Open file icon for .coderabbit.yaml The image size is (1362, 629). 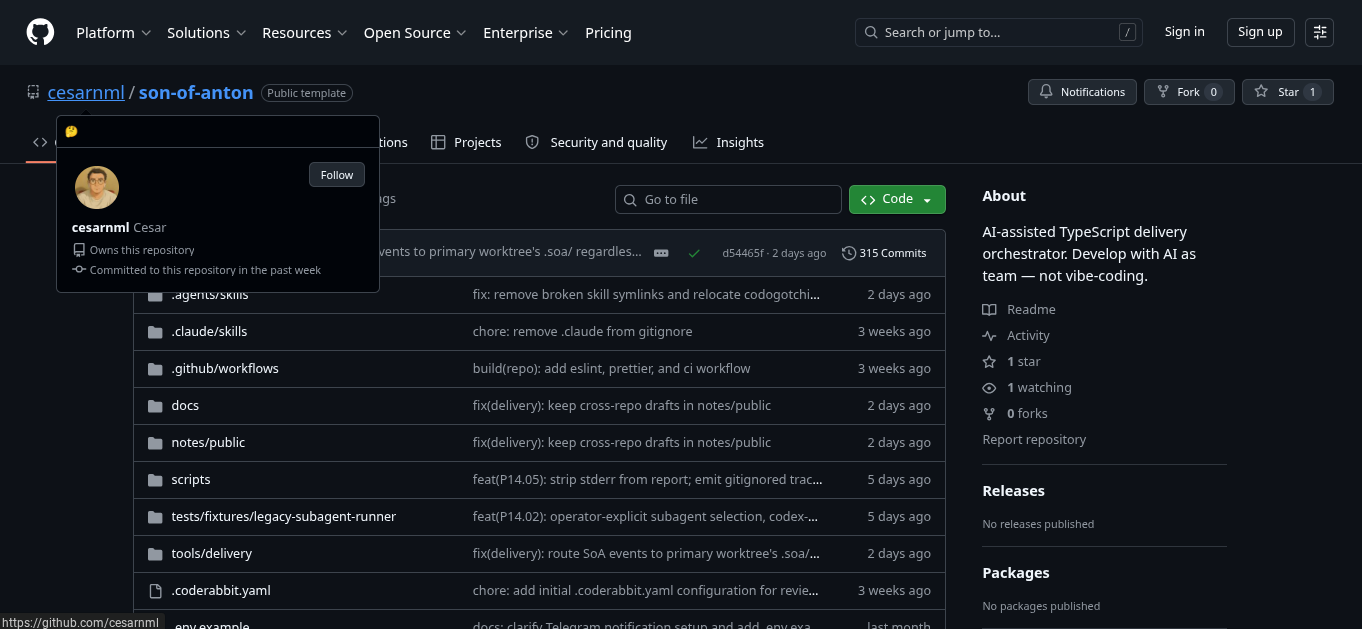click(155, 590)
